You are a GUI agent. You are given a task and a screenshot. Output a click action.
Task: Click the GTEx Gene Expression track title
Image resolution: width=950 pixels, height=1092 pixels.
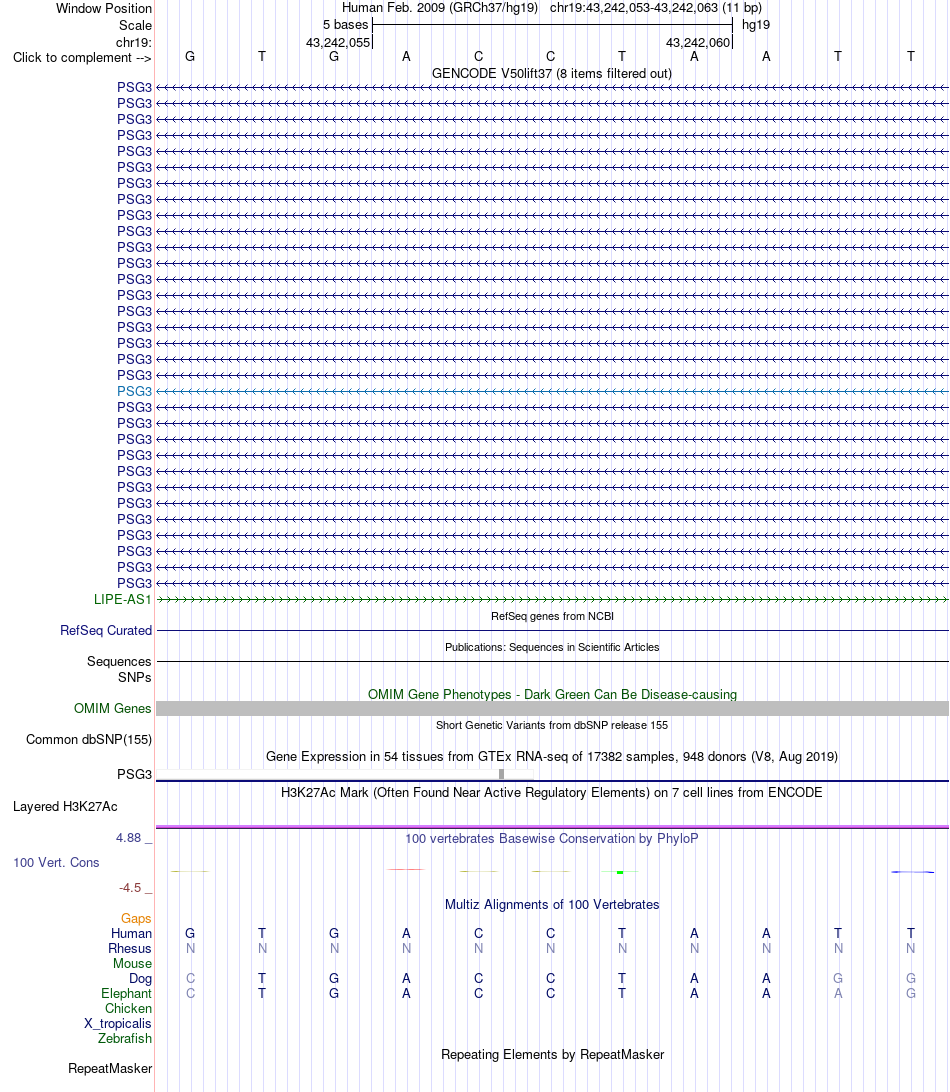pos(552,756)
